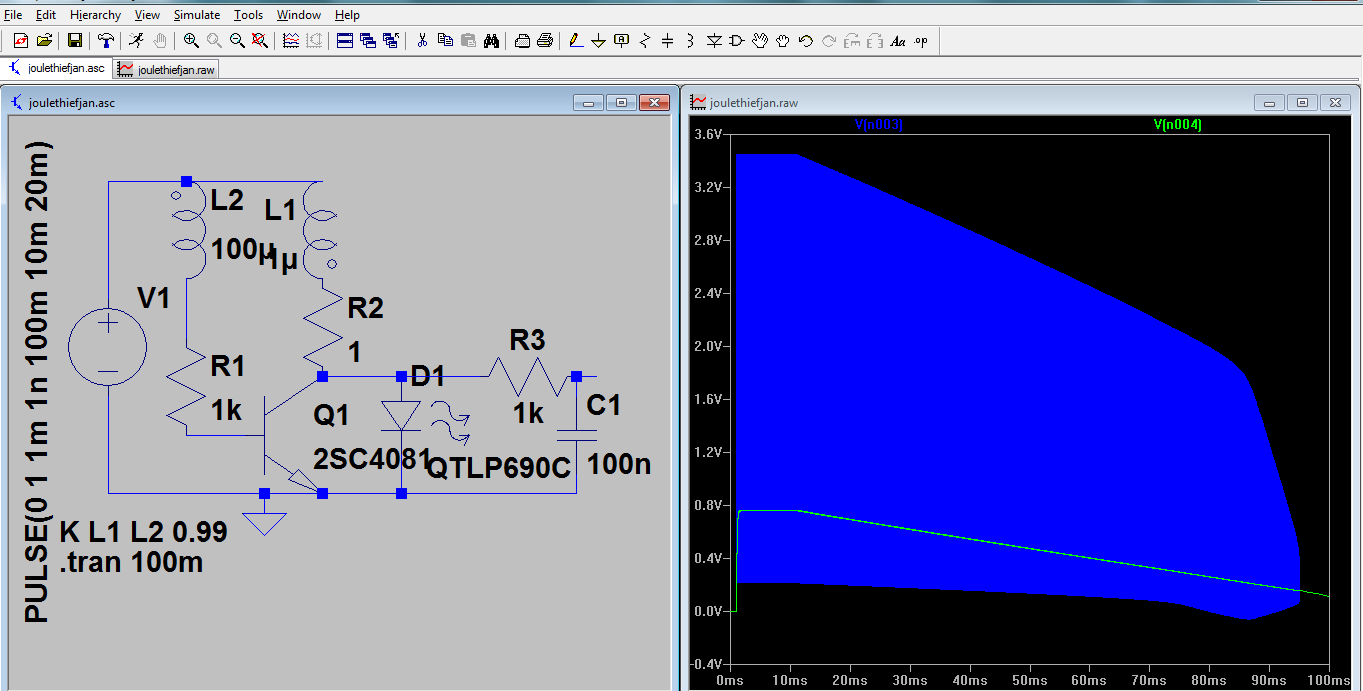Click the R1 resistor value 1k

point(226,410)
